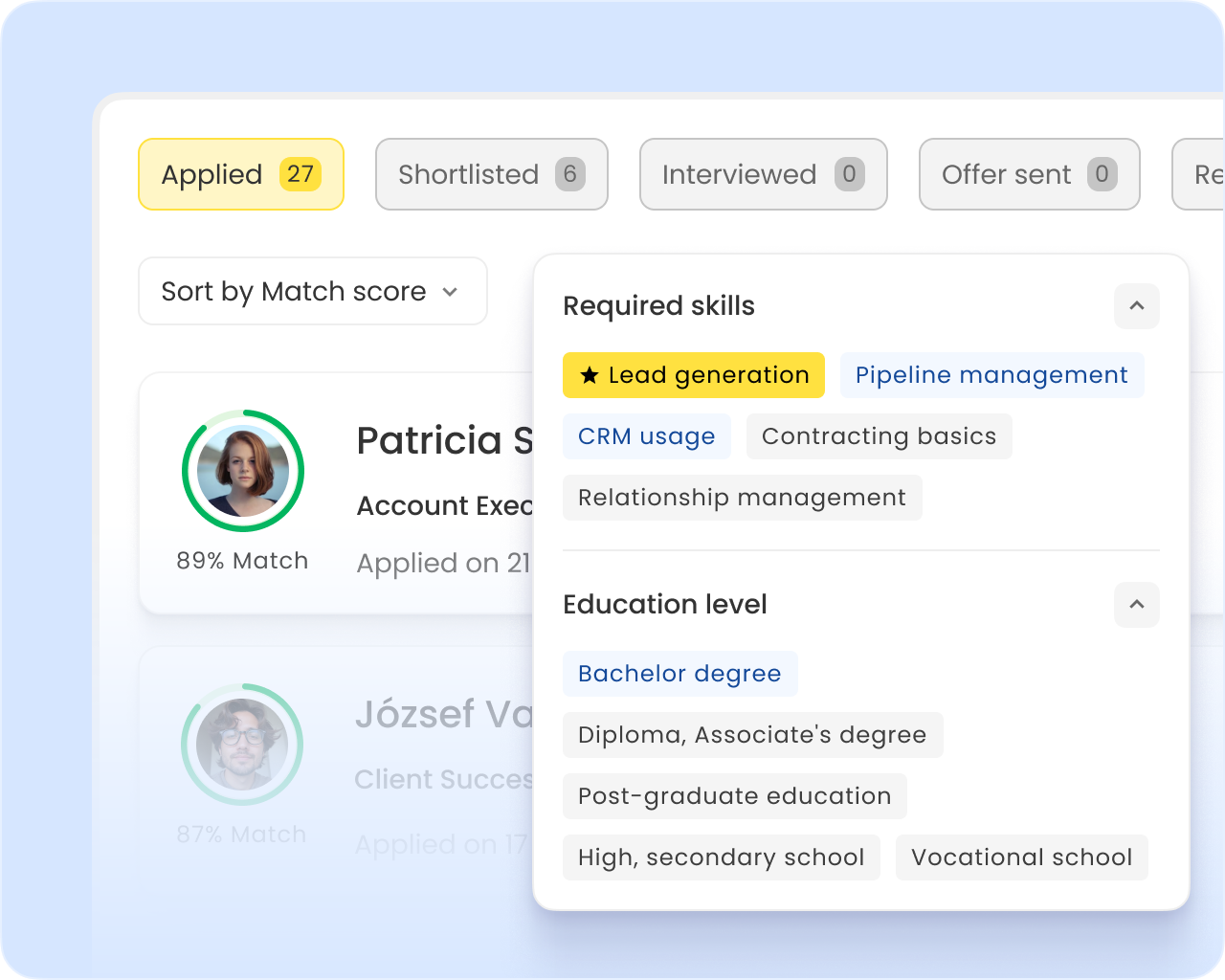
Task: Switch to the Shortlisted tab
Action: coord(491,174)
